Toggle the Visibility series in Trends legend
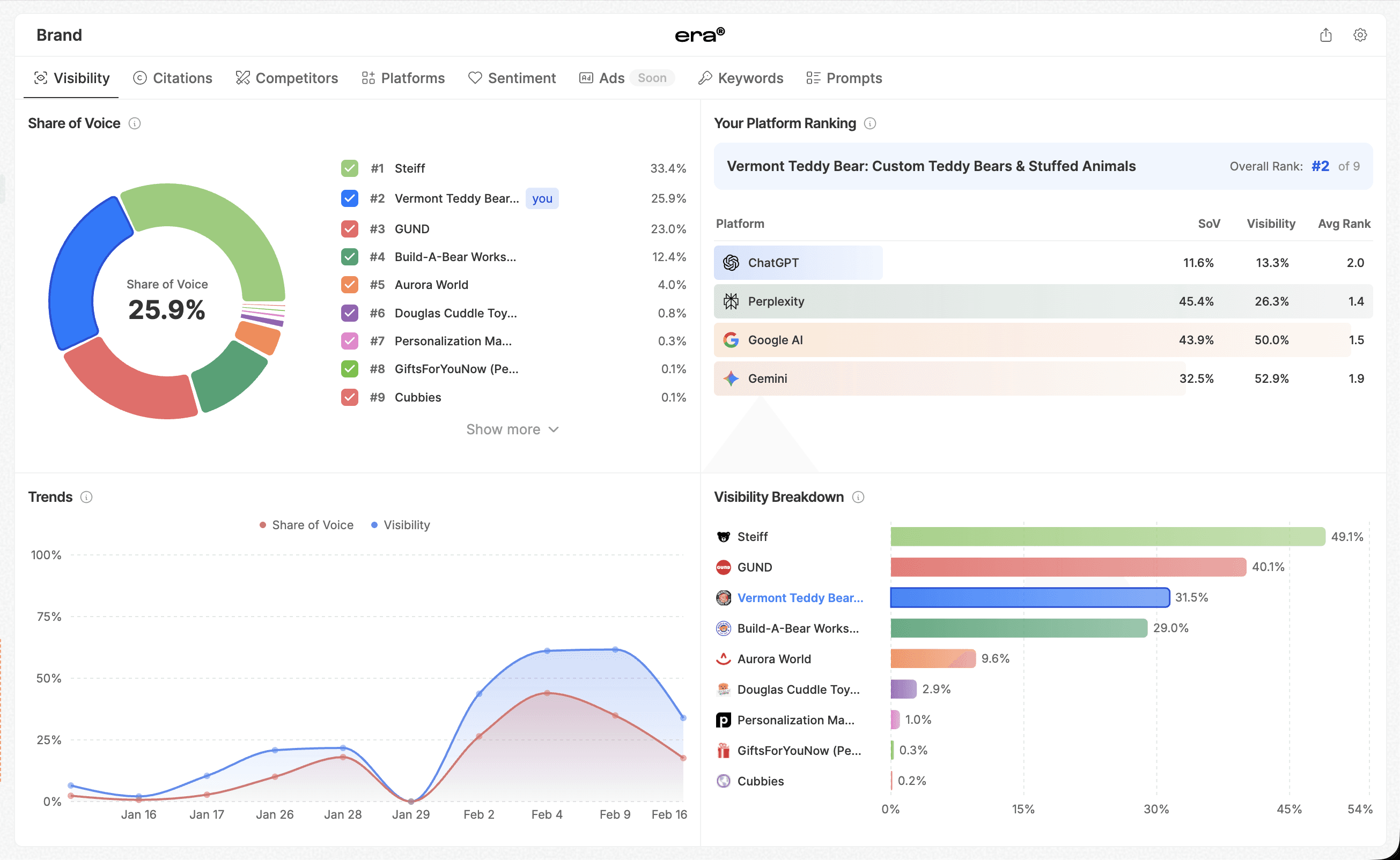This screenshot has width=1400, height=860. point(401,525)
